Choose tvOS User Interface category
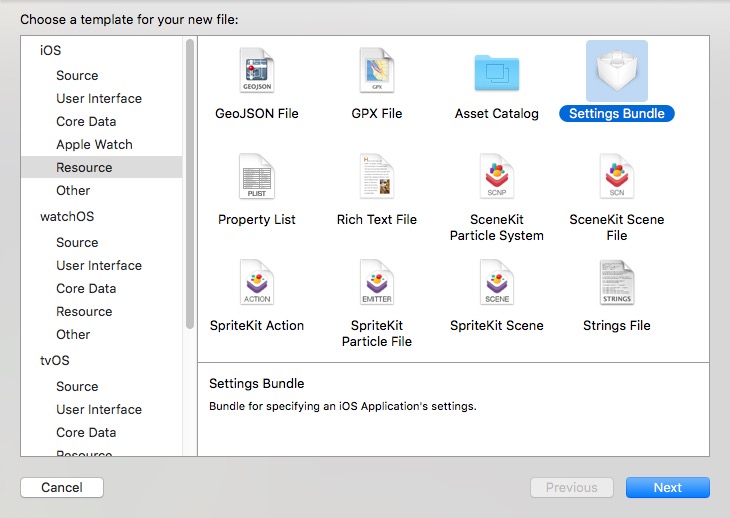The image size is (730, 518). tap(99, 409)
